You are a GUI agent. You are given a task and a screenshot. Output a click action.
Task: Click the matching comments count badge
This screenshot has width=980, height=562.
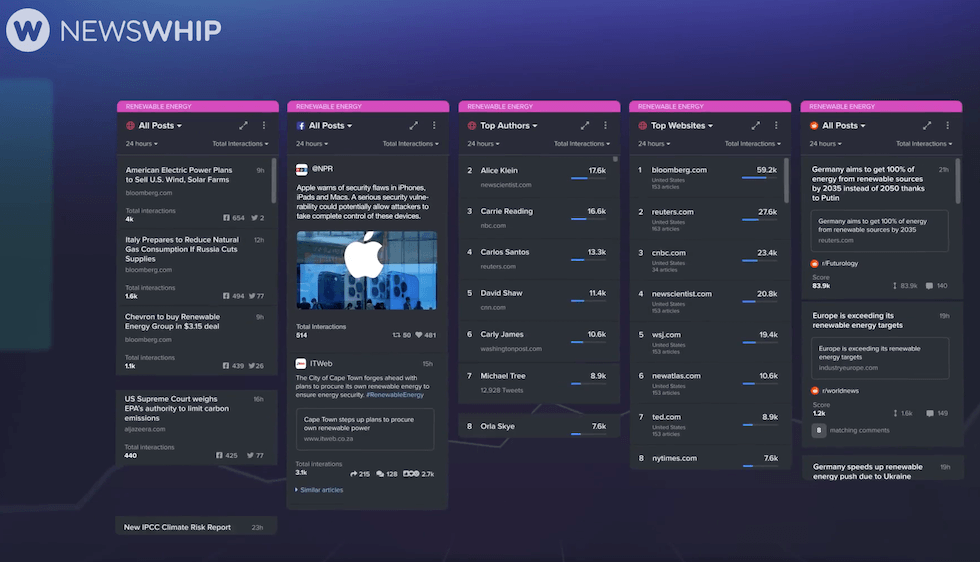pyautogui.click(x=819, y=430)
